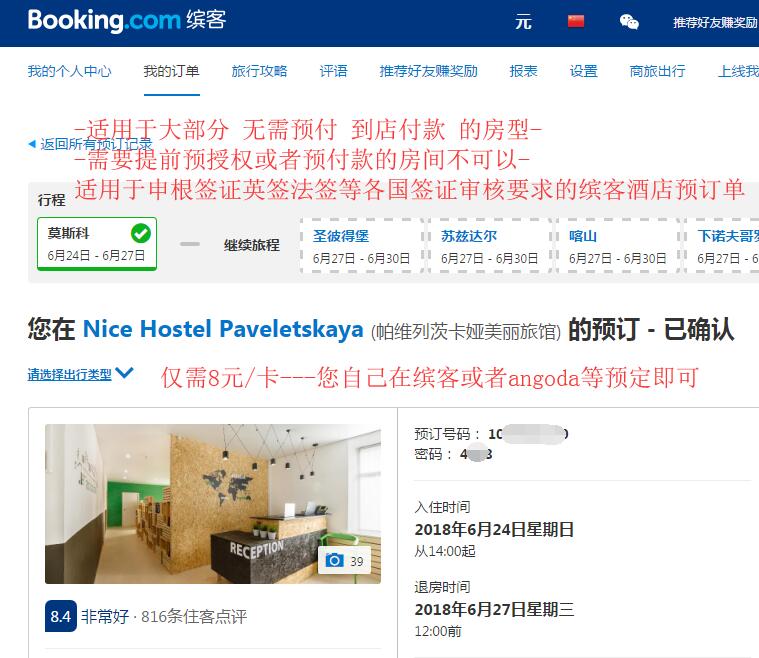Open the WeChat icon in header
The height and width of the screenshot is (658, 759).
pos(629,22)
